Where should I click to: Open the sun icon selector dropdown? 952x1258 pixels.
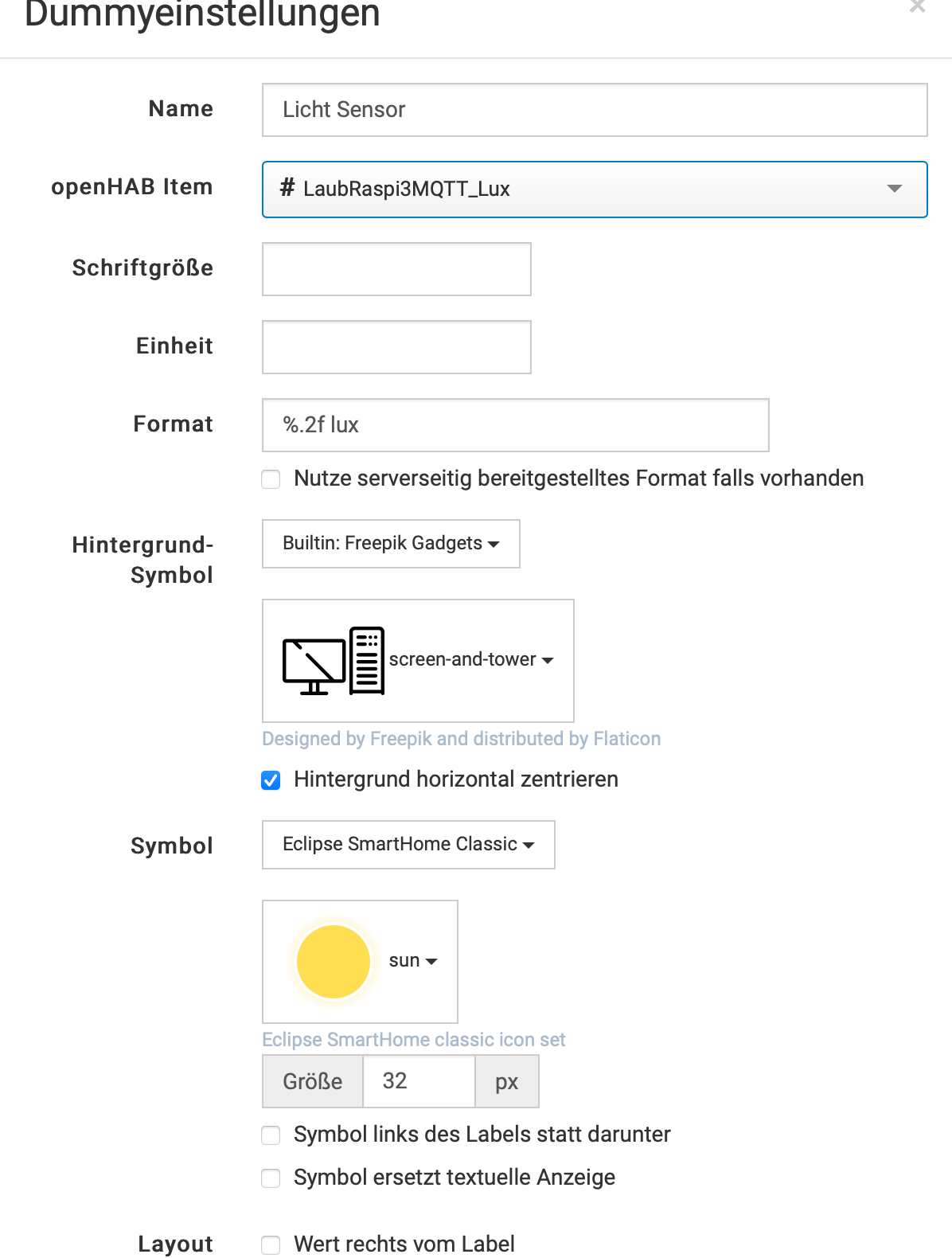tap(413, 961)
